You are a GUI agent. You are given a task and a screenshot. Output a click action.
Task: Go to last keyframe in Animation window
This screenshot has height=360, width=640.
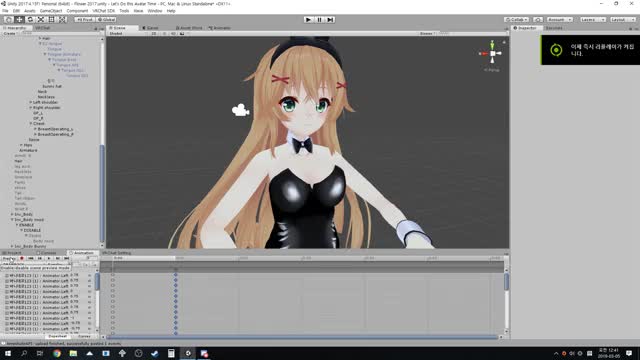pos(67,258)
